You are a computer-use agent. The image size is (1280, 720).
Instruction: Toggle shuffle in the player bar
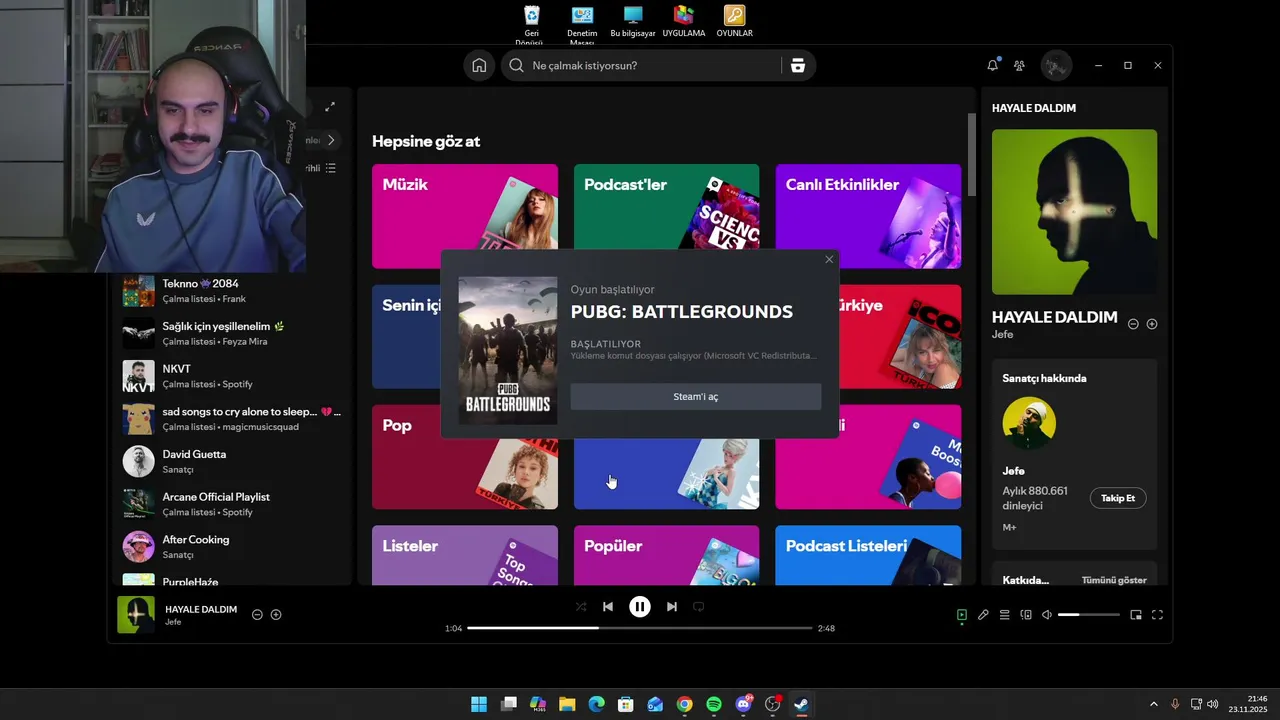(581, 606)
